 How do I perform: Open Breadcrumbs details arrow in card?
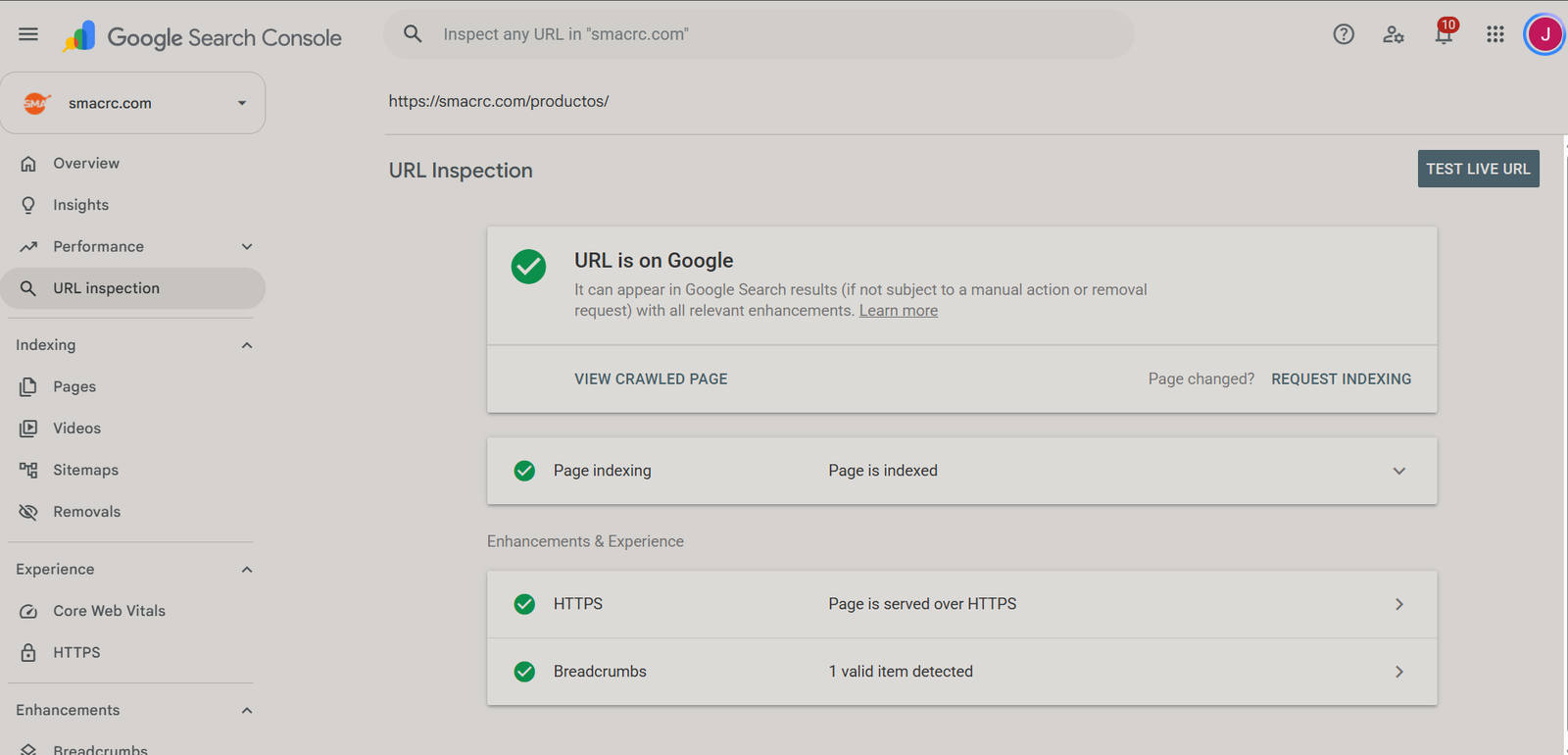[x=1399, y=672]
